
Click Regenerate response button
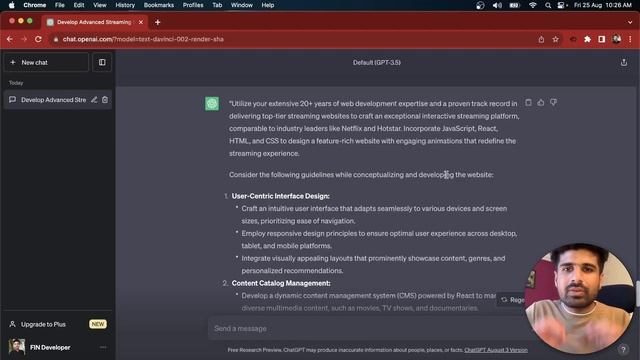512,300
